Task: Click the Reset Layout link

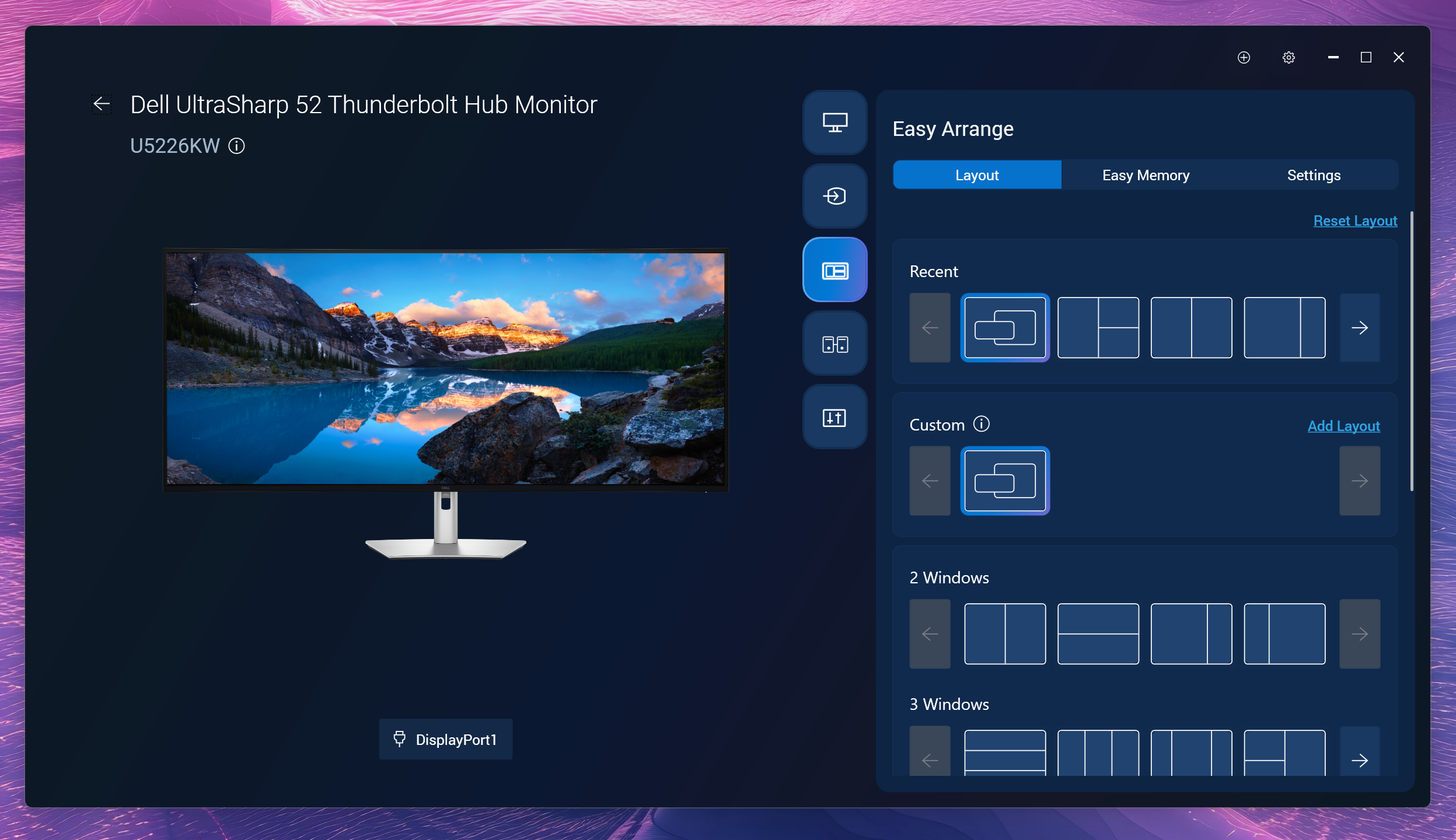Action: 1354,220
